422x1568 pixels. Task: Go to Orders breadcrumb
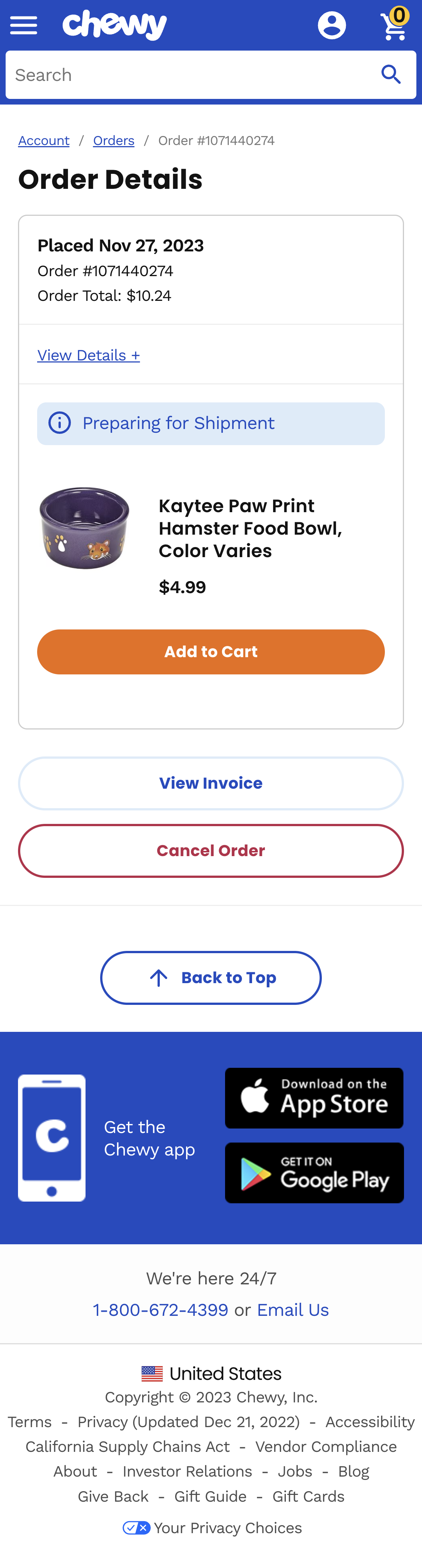tap(113, 141)
